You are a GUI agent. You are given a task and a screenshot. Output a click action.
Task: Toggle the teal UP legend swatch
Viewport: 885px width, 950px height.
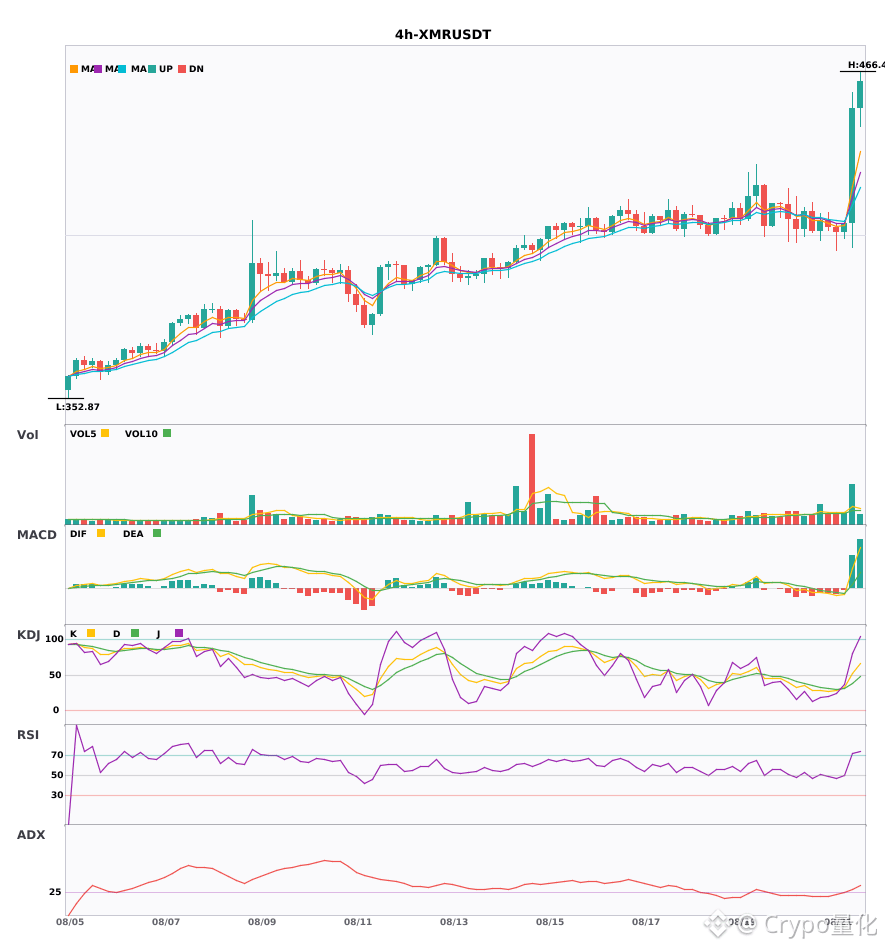[152, 69]
